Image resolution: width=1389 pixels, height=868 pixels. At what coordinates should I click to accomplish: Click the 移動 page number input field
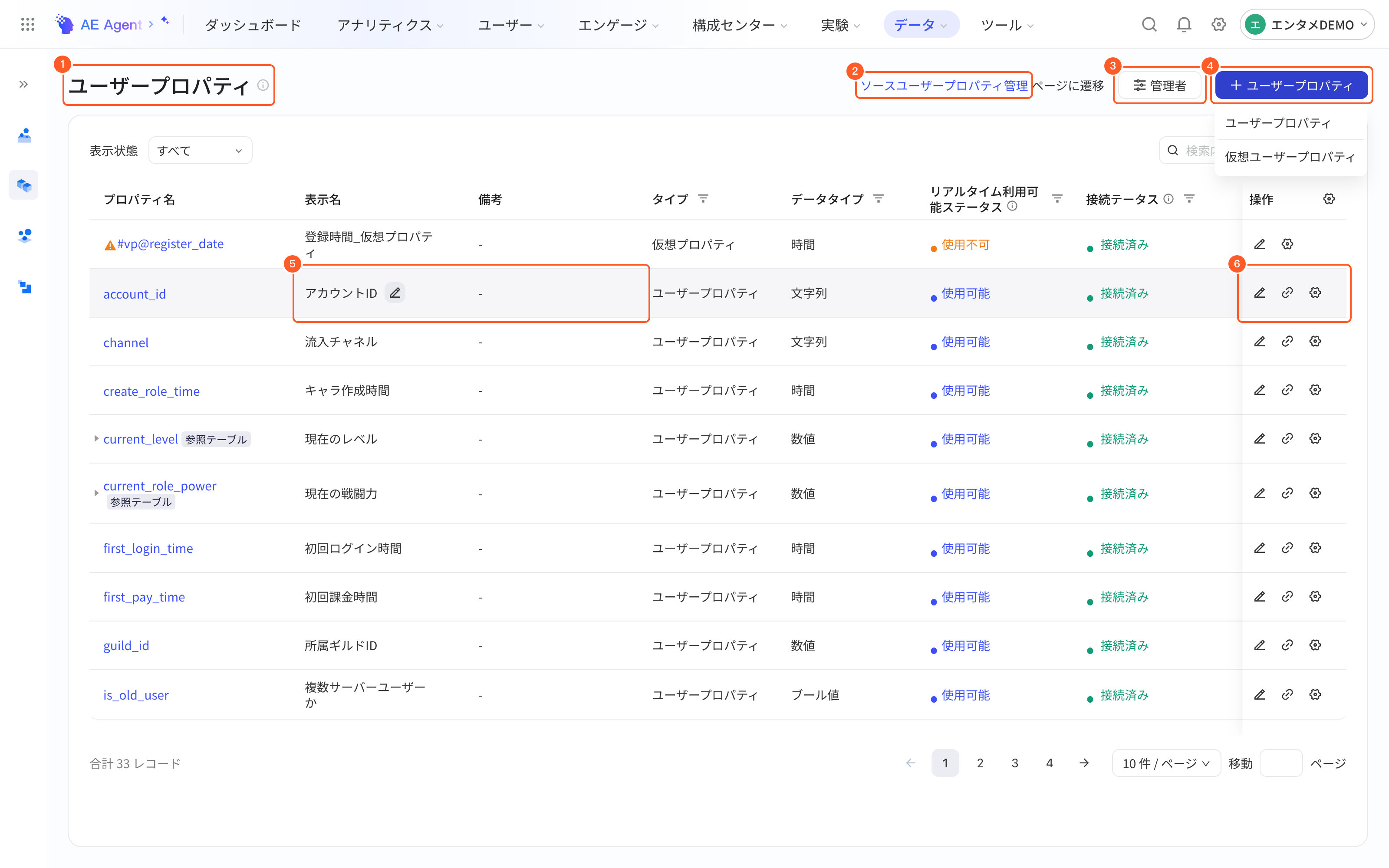coord(1280,763)
